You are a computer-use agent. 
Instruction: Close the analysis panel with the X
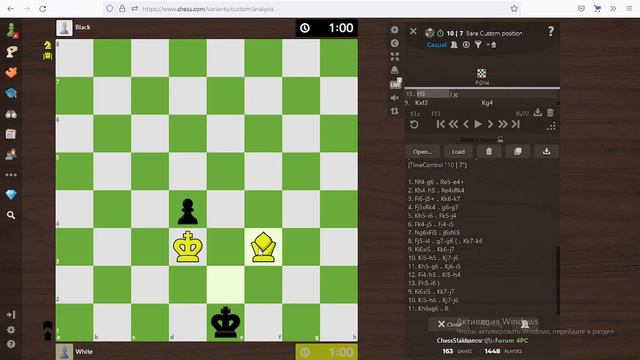[413, 31]
